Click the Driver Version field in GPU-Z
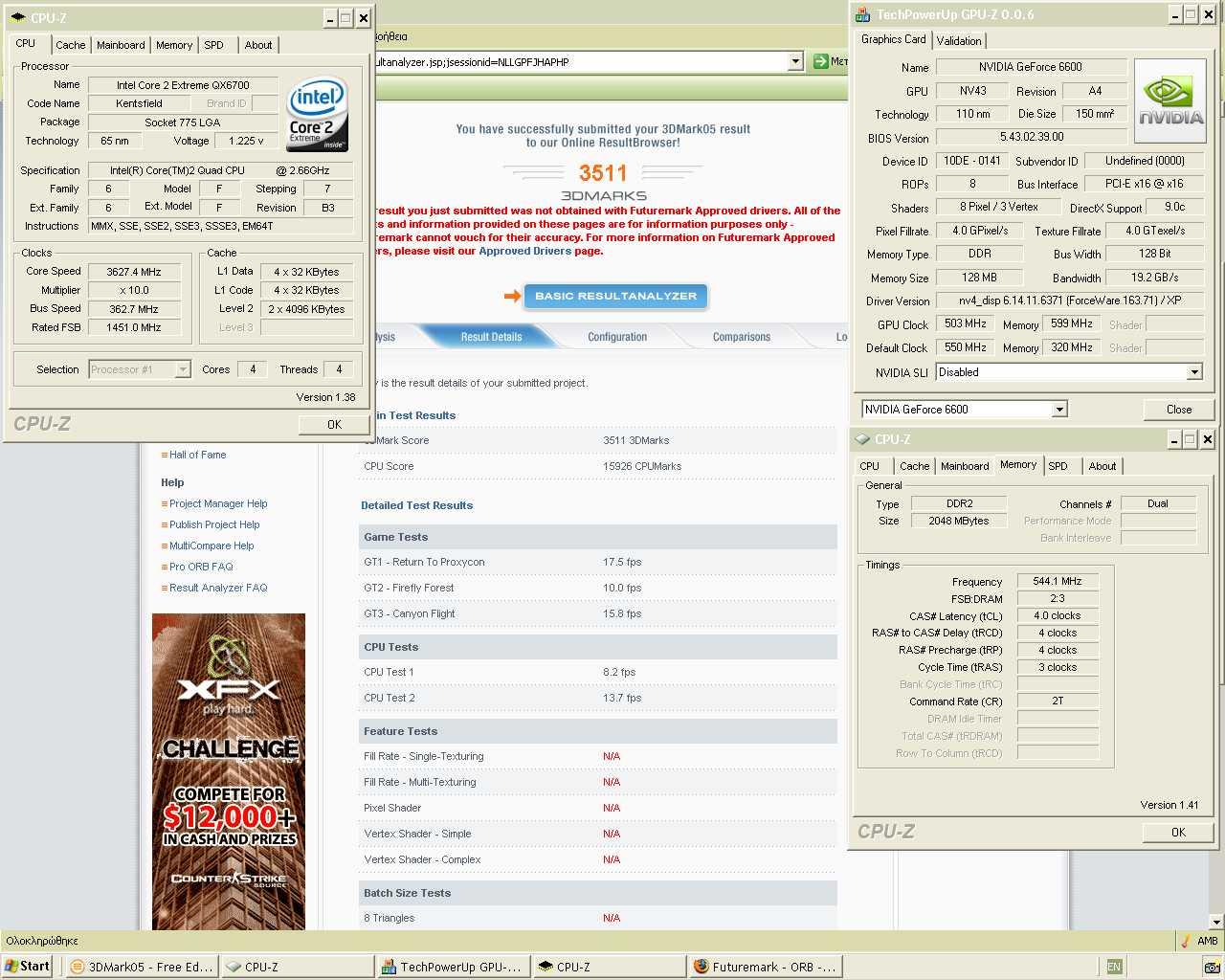The height and width of the screenshot is (980, 1225). (1069, 301)
